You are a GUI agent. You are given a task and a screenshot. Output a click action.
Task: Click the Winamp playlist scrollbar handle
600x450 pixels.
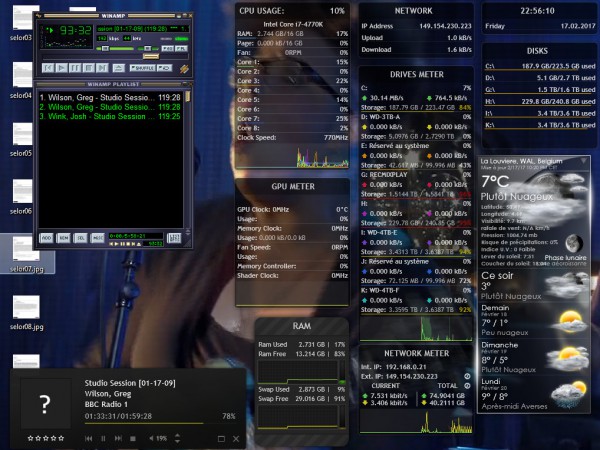coord(188,96)
